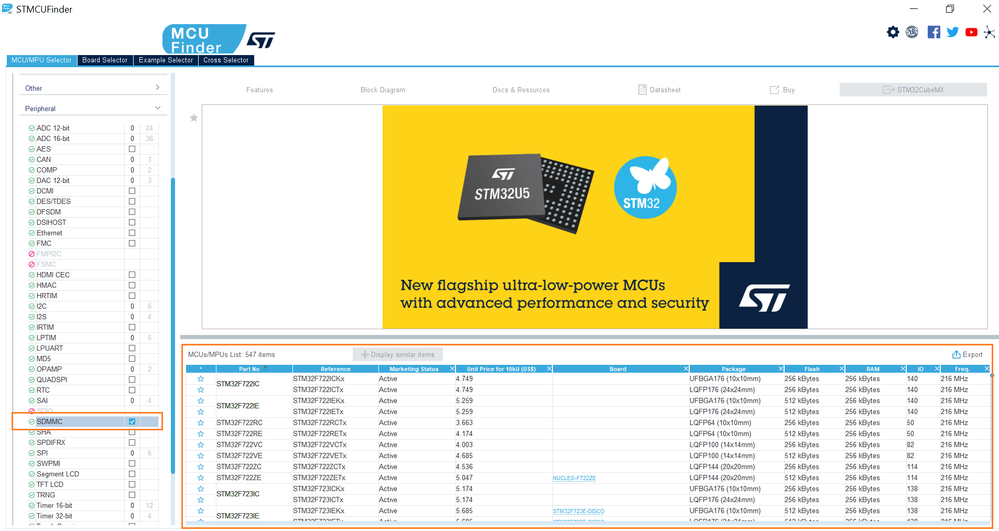
Task: Click the favorite star above the banner
Action: pos(194,117)
